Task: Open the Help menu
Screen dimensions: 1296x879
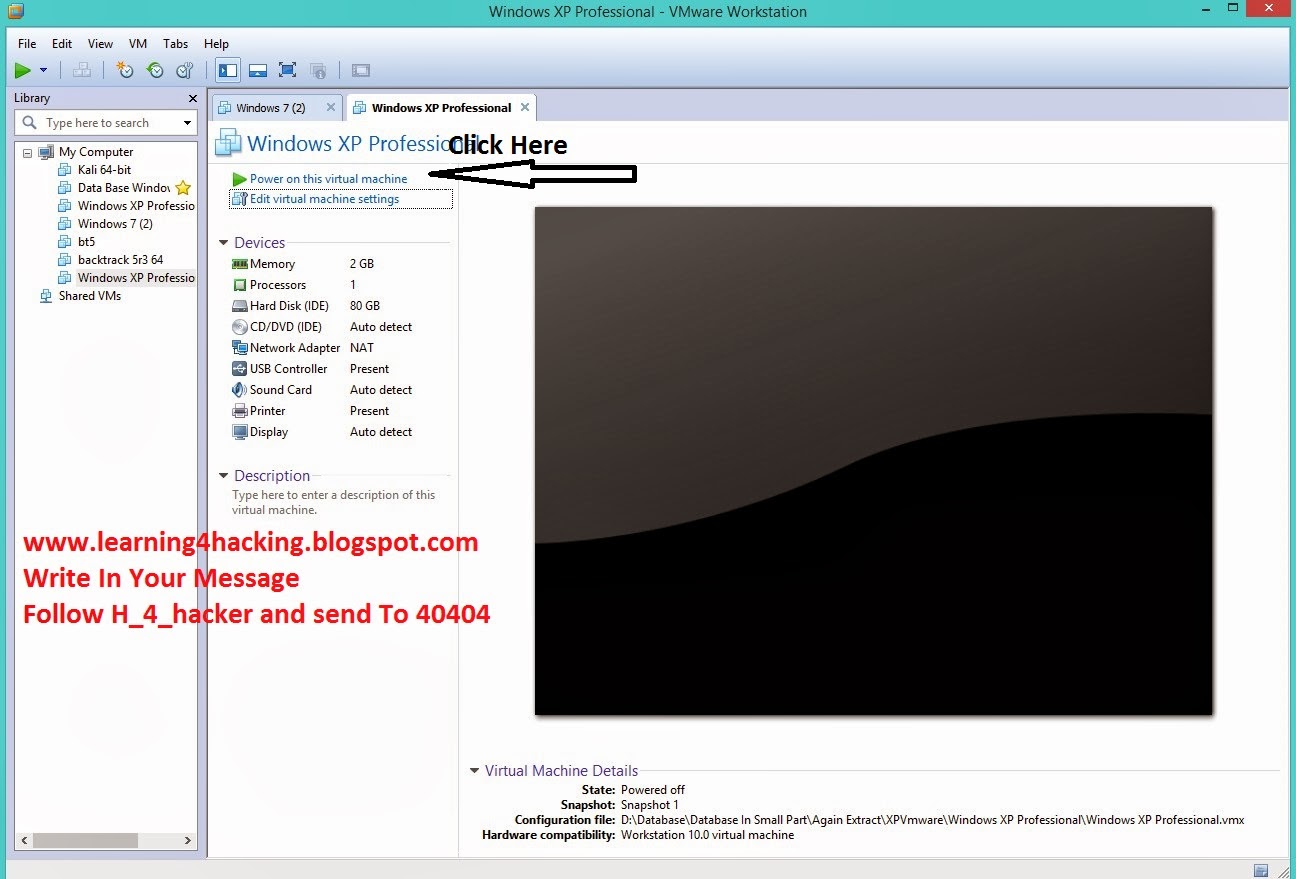Action: pos(216,44)
